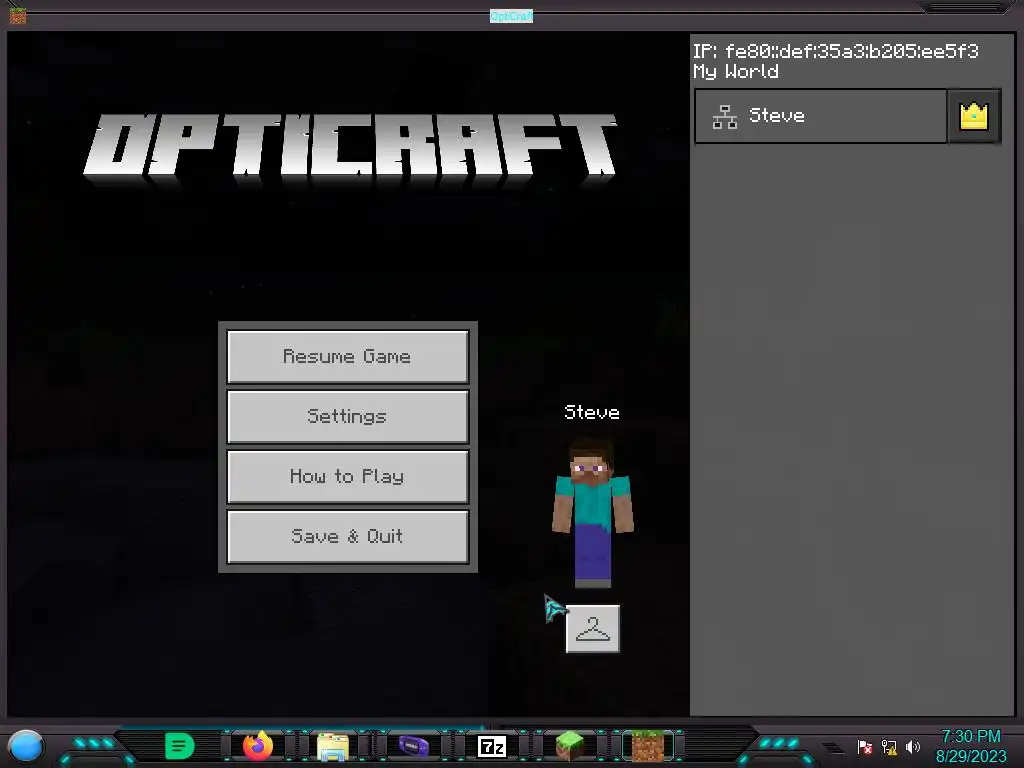Viewport: 1024px width, 768px height.
Task: Click the clock showing 7:30 PM
Action: click(970, 737)
